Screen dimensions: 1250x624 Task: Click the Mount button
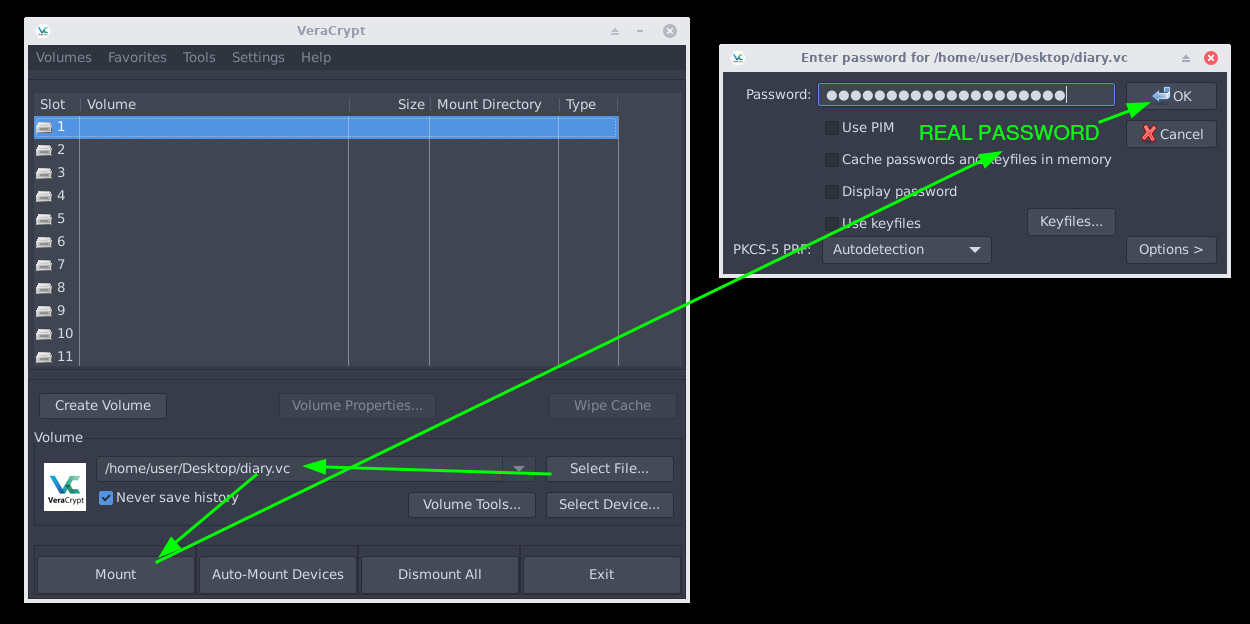coord(116,574)
